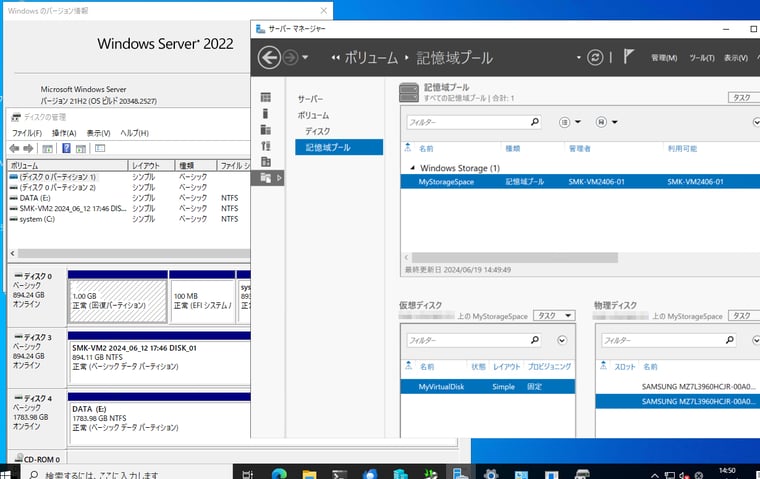Click the Task View taskbar icon
The width and height of the screenshot is (760, 479).
(x=248, y=474)
